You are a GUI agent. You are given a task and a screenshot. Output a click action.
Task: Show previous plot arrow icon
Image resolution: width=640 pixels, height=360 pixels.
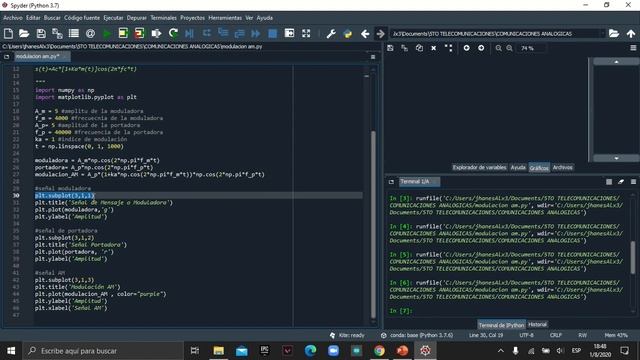[467, 48]
